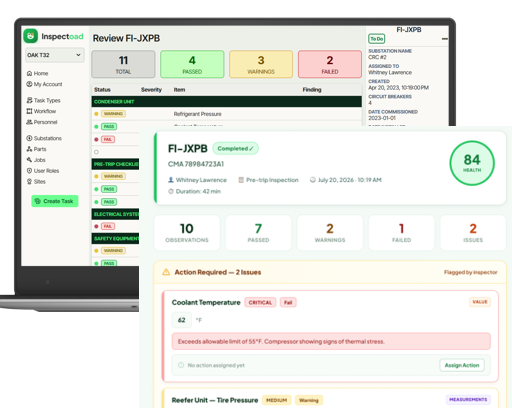Click the Completed status badge
The image size is (512, 408).
[235, 149]
